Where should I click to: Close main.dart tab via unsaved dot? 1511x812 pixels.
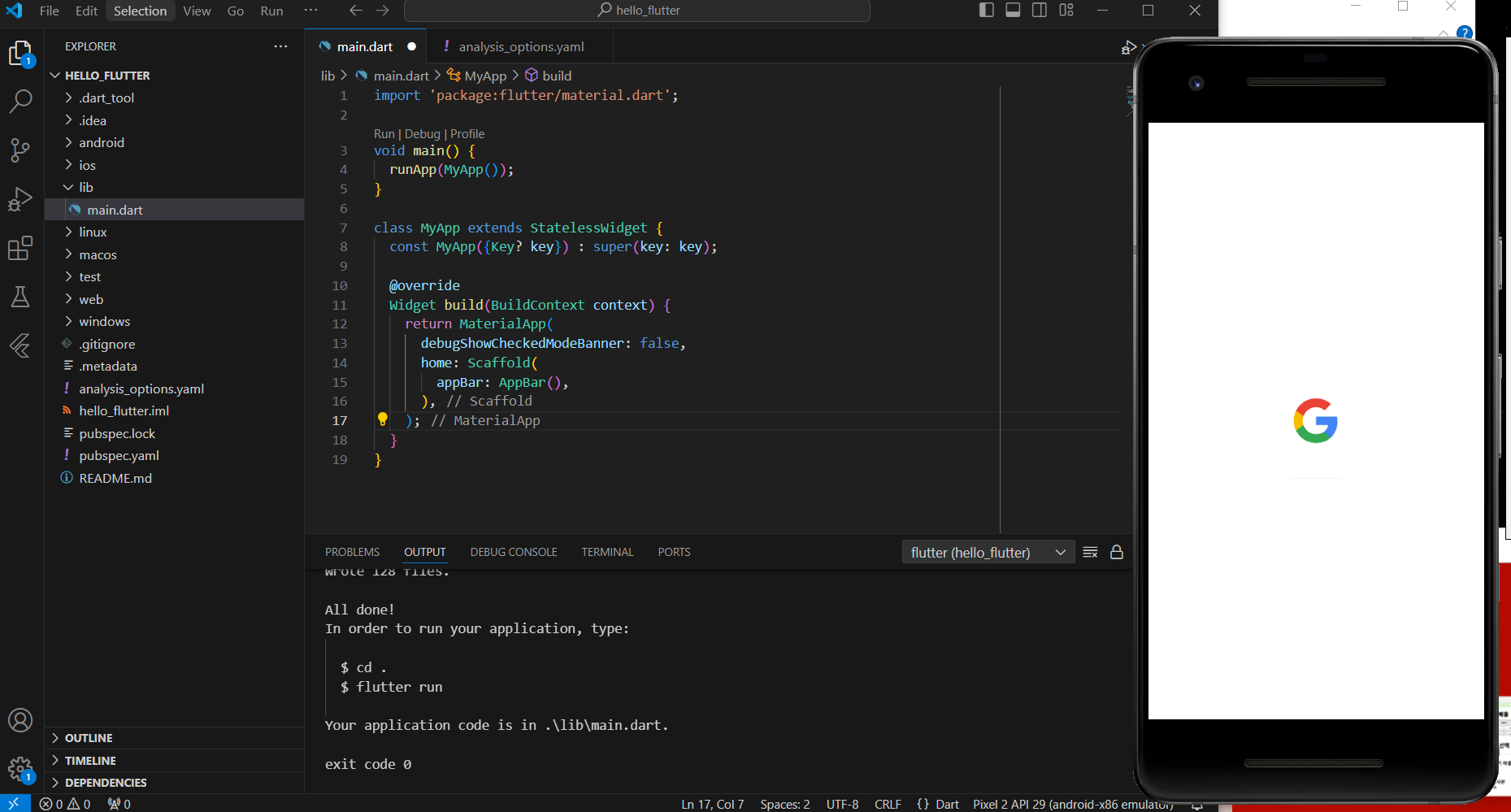point(411,46)
